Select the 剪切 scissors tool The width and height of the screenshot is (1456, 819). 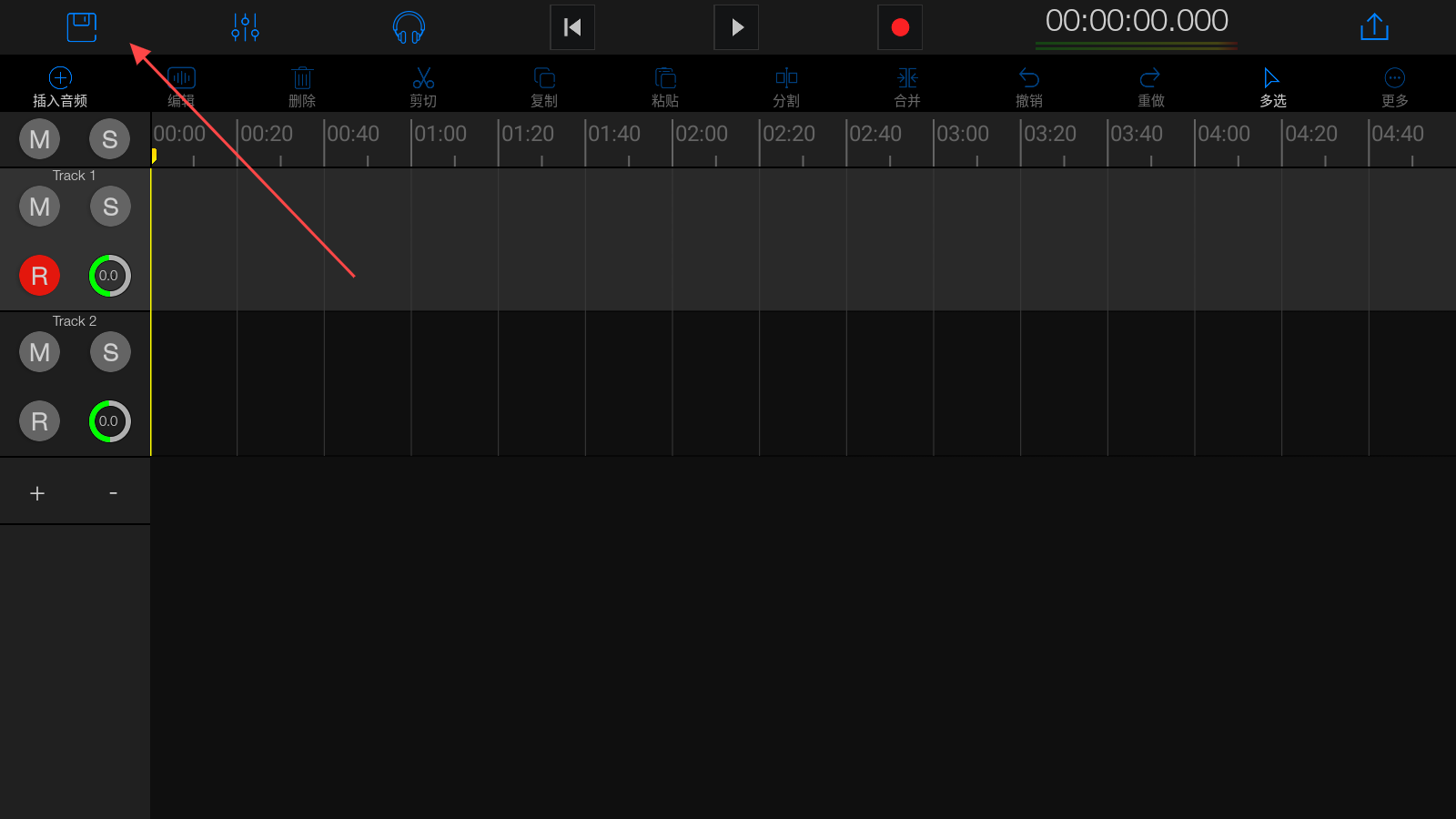pos(423,86)
